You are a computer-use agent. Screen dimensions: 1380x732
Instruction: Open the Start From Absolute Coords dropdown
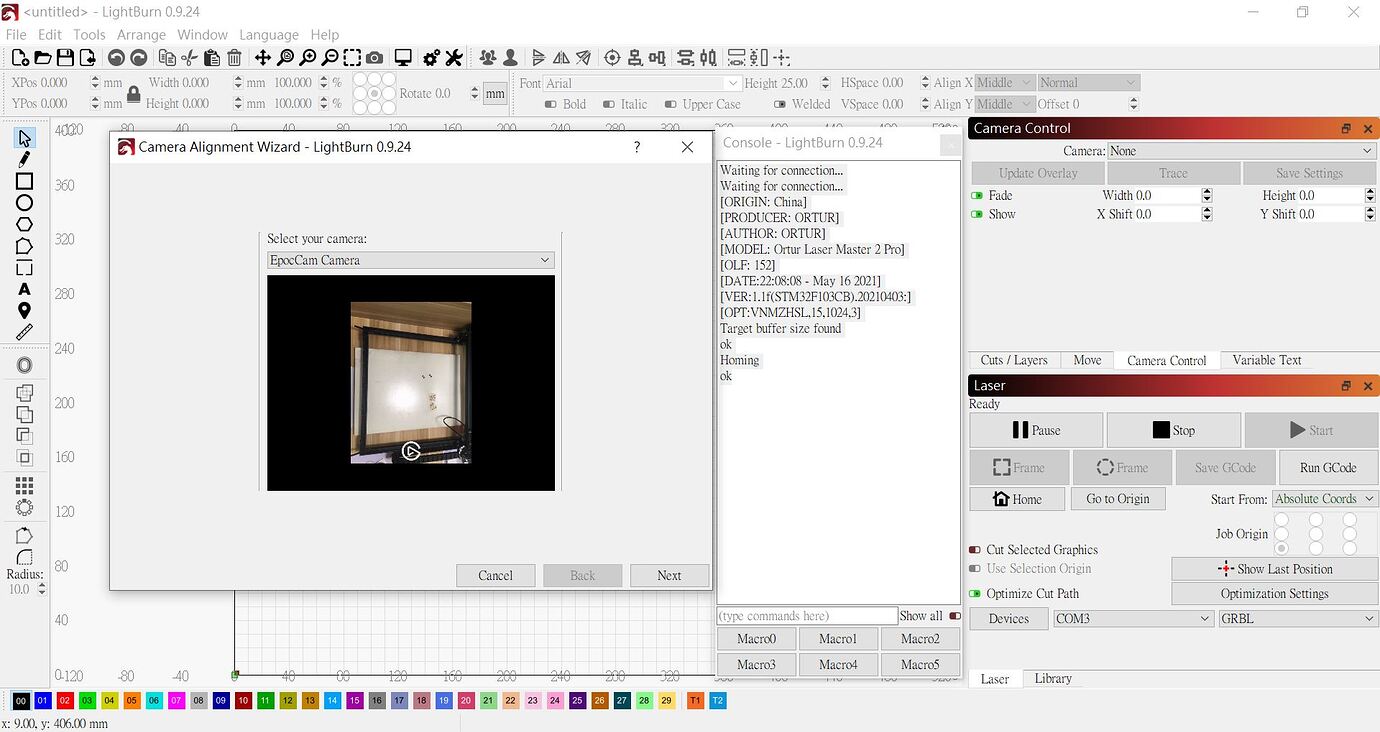coord(1324,499)
